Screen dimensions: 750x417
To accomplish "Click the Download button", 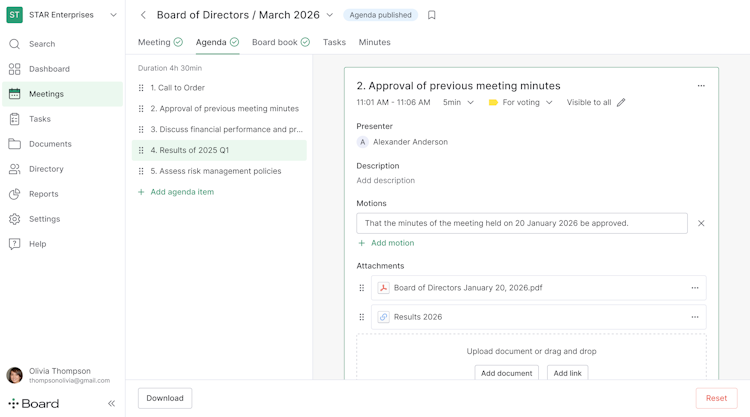I will (165, 398).
